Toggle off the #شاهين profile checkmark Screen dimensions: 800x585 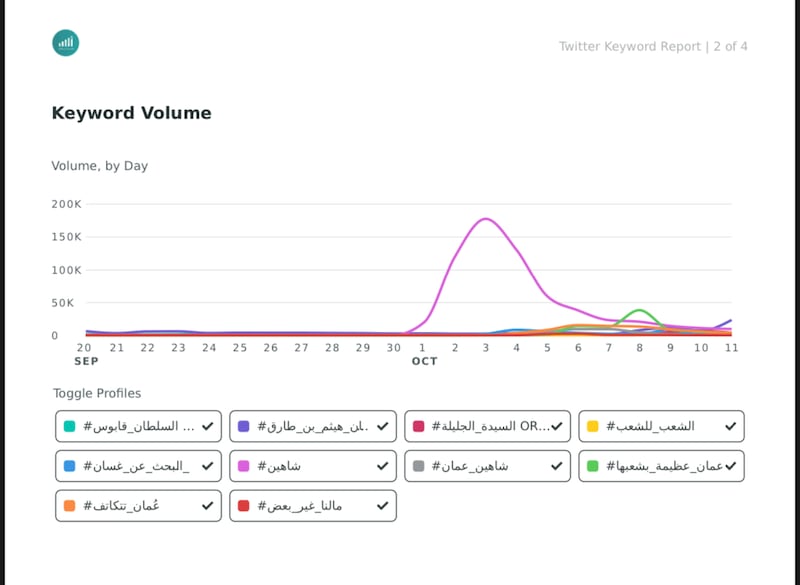382,466
